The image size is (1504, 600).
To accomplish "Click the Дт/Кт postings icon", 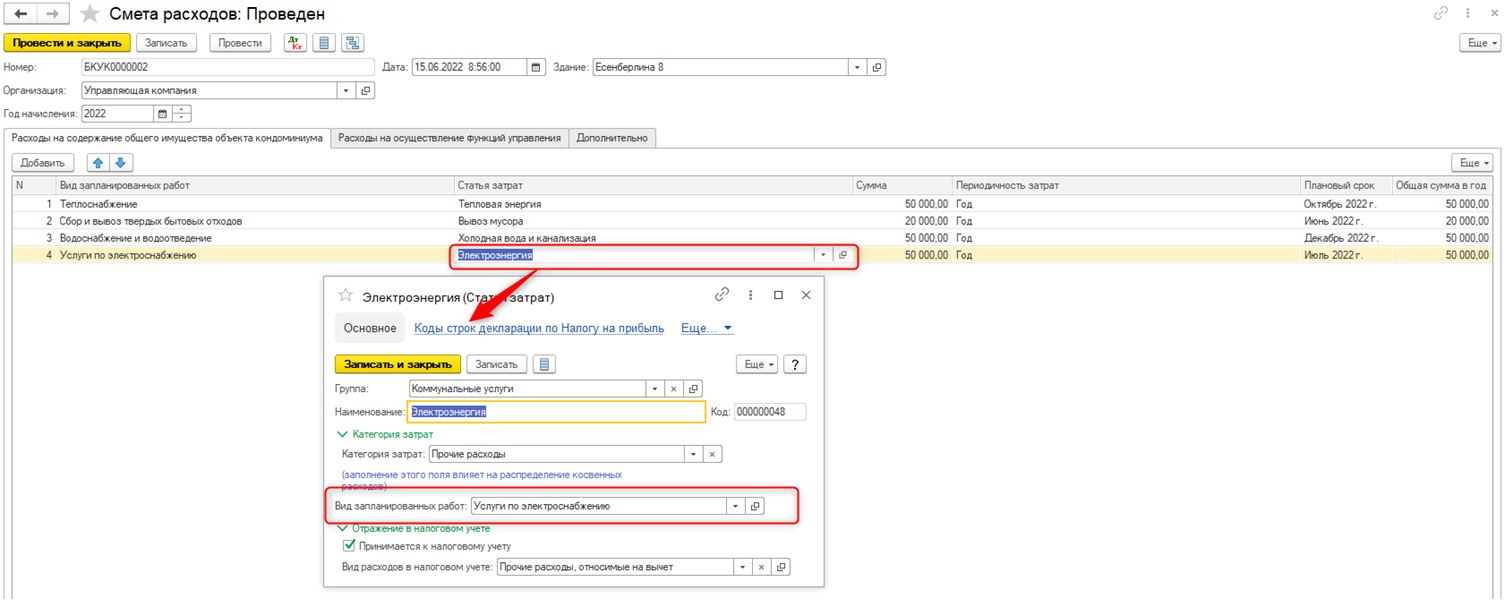I will [x=295, y=43].
